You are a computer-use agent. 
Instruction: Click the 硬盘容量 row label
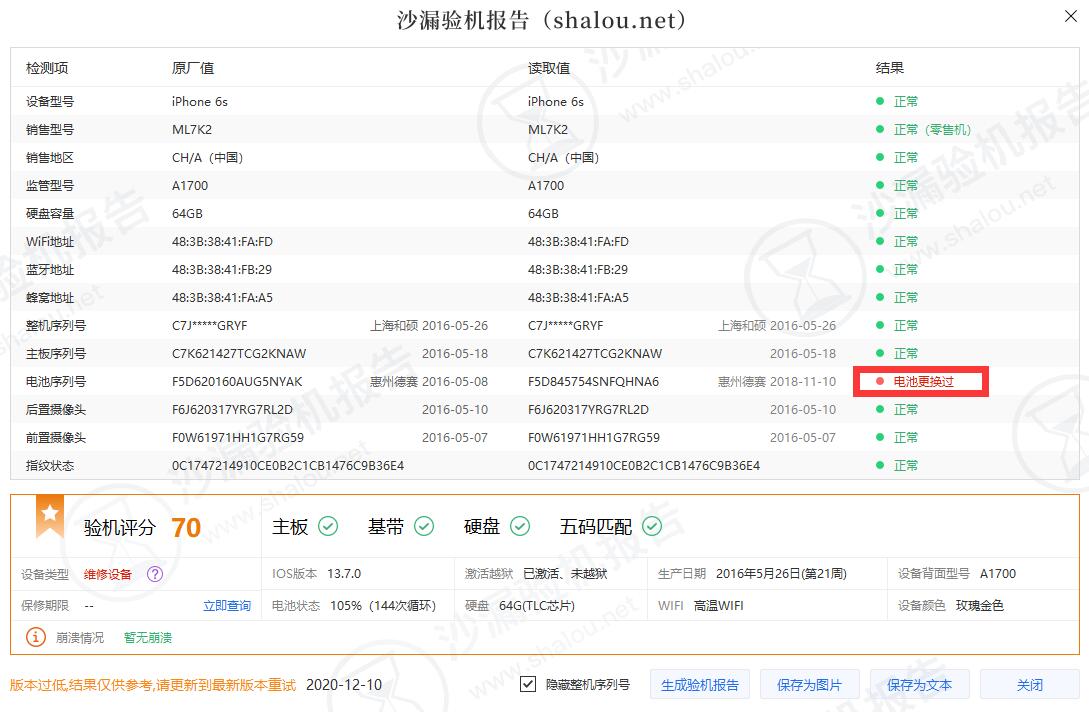tap(50, 214)
